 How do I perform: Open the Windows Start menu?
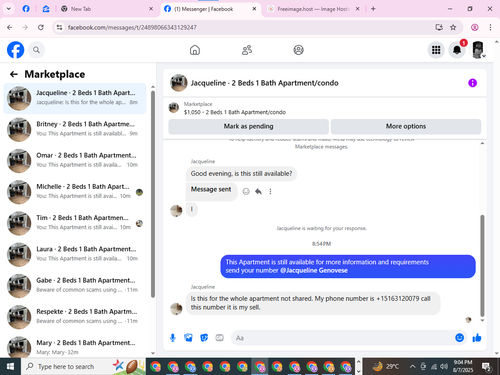point(10,367)
